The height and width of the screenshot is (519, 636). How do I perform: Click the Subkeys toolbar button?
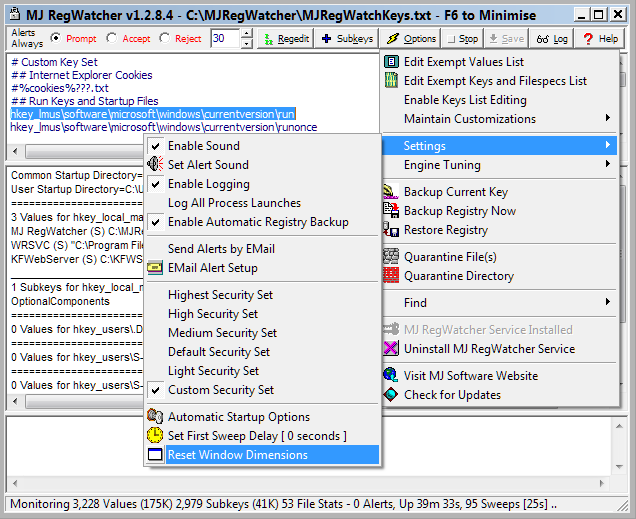click(x=347, y=39)
